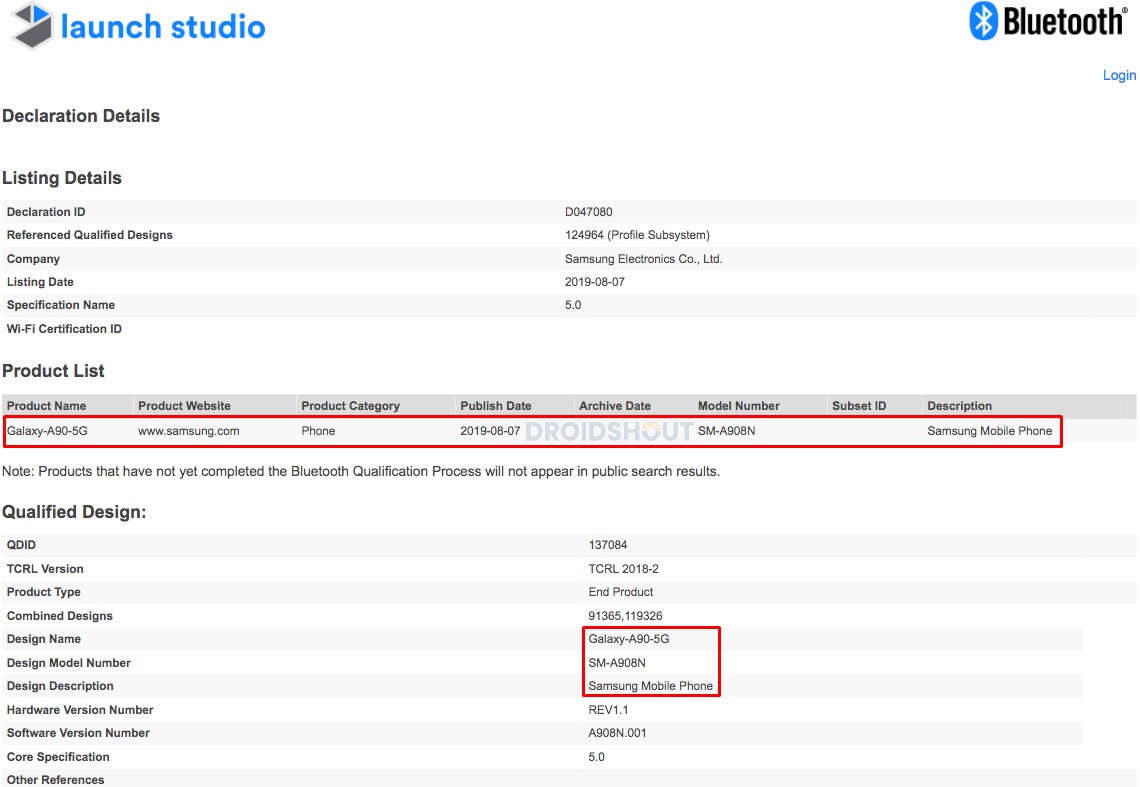Image resolution: width=1140 pixels, height=787 pixels.
Task: Click the Archive Date column header
Action: coord(614,406)
